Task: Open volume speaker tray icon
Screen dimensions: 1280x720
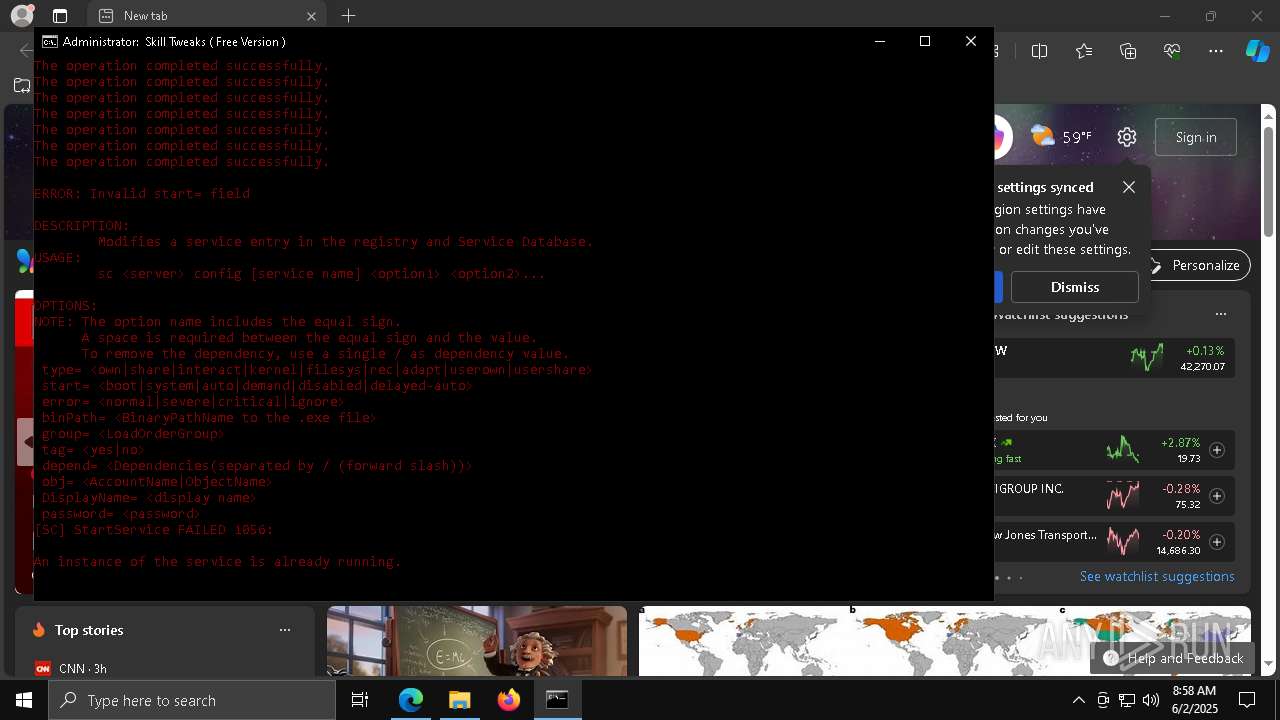Action: click(x=1151, y=700)
